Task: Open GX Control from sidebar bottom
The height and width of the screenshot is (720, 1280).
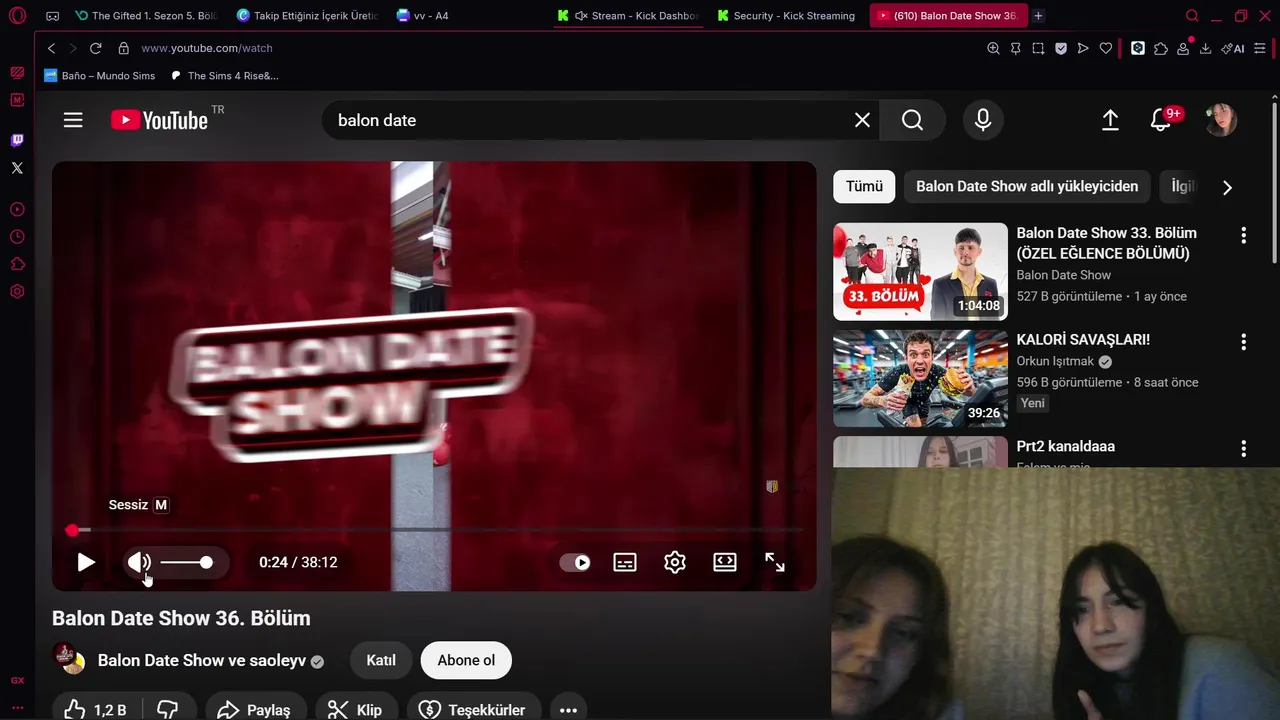Action: point(17,680)
